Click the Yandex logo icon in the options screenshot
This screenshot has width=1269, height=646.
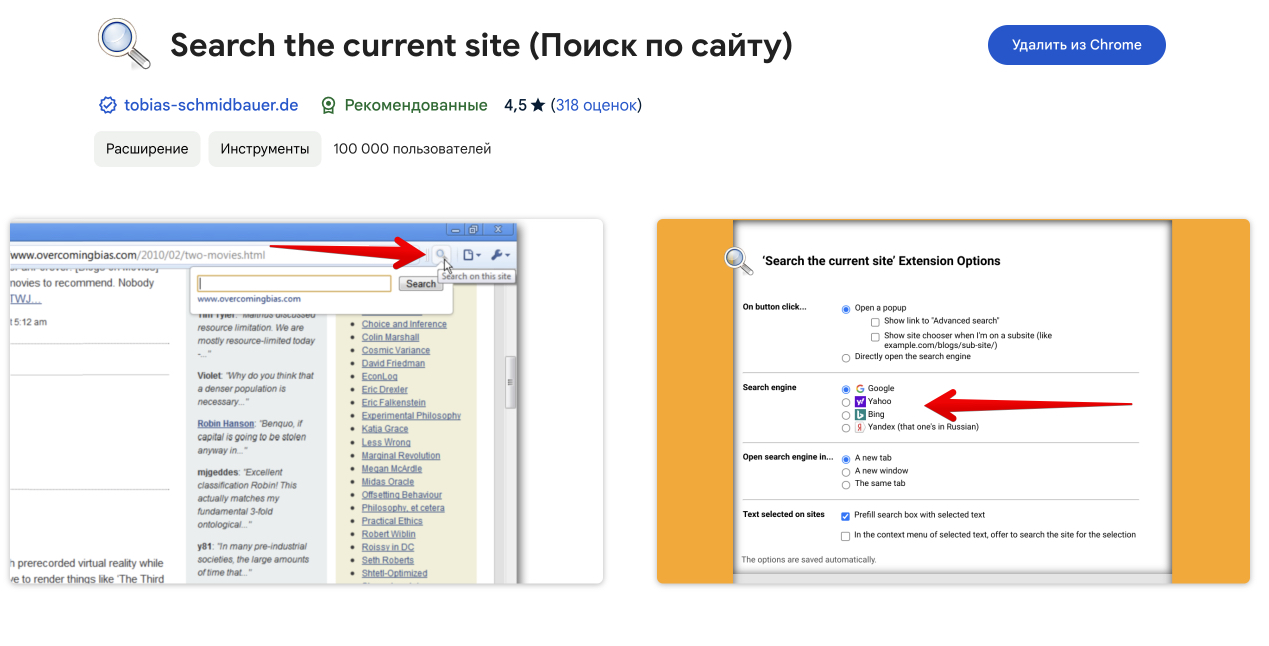coord(860,427)
